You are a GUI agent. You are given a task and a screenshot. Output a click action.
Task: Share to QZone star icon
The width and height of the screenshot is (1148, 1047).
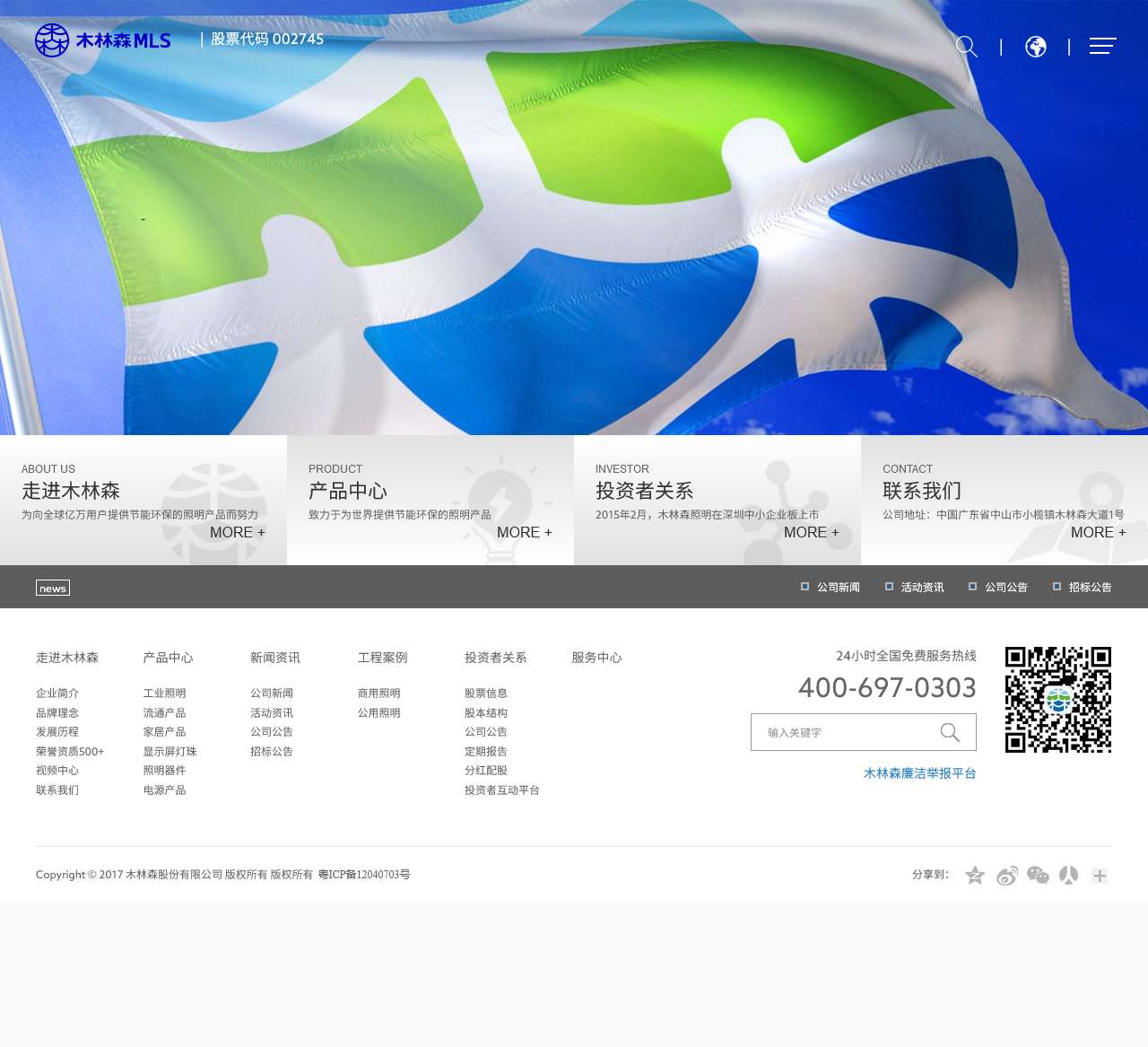click(975, 876)
